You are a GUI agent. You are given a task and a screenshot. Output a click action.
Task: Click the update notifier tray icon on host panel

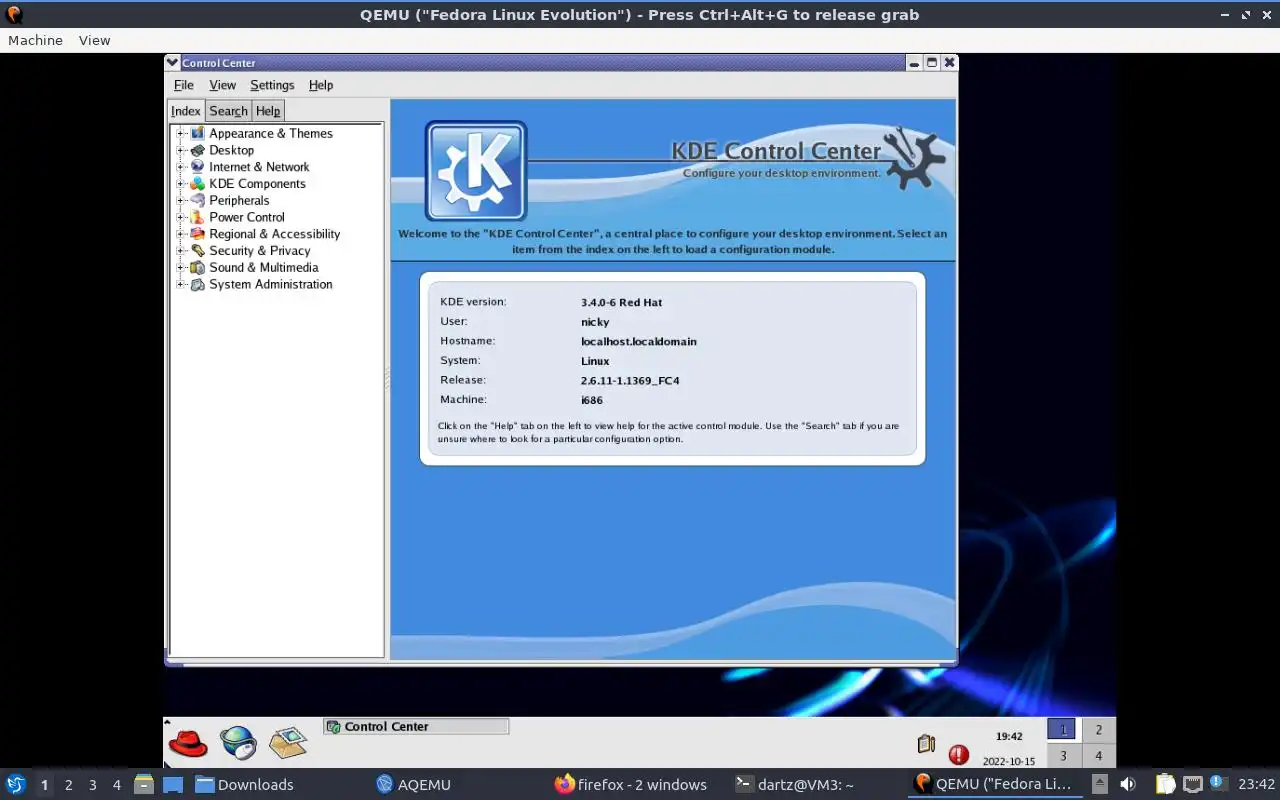pos(1218,783)
